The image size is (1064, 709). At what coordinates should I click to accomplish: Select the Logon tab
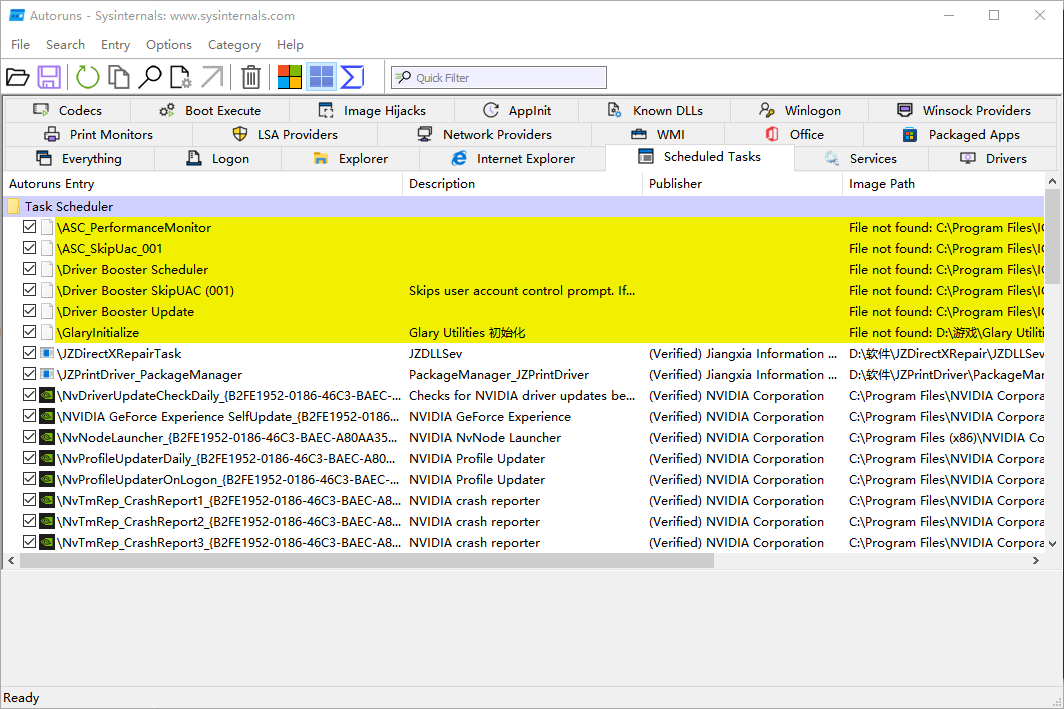click(x=218, y=159)
